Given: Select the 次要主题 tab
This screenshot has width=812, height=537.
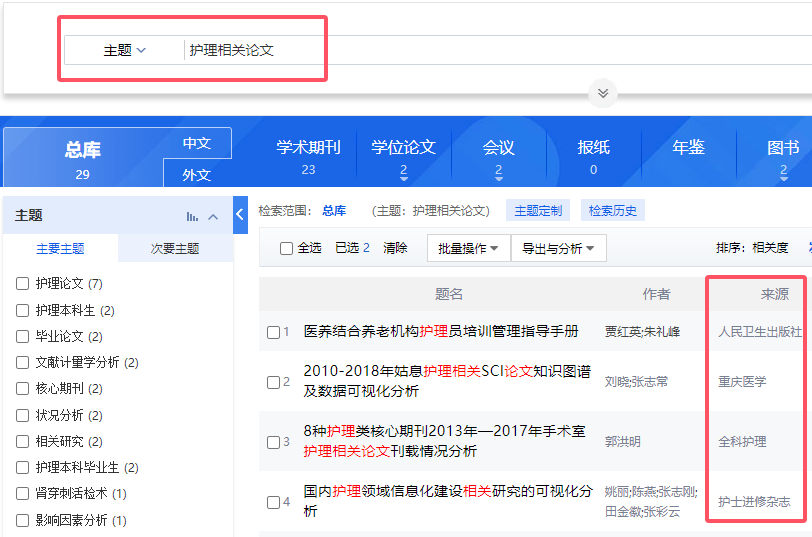Looking at the screenshot, I should 175,249.
